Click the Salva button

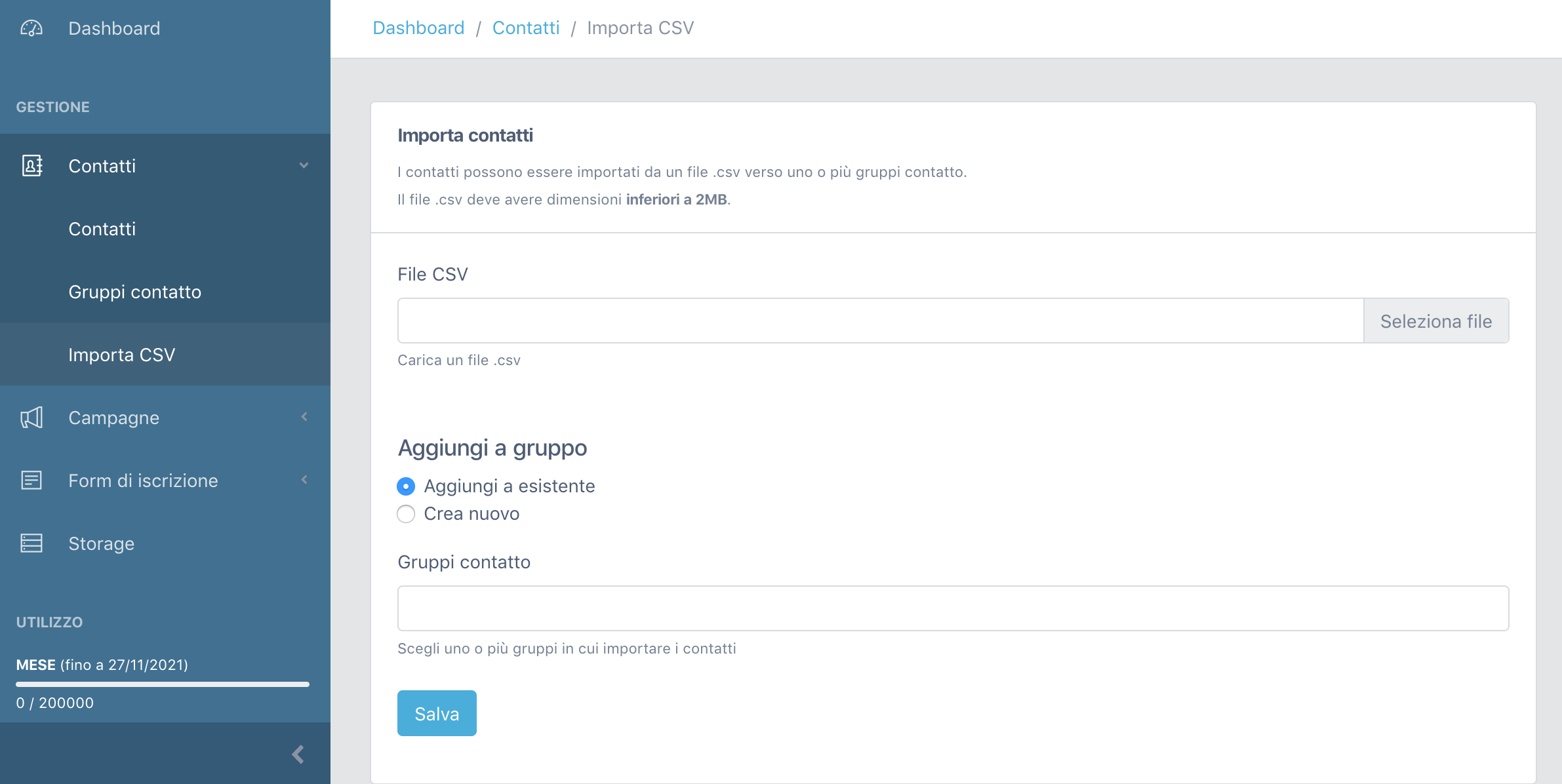[437, 713]
